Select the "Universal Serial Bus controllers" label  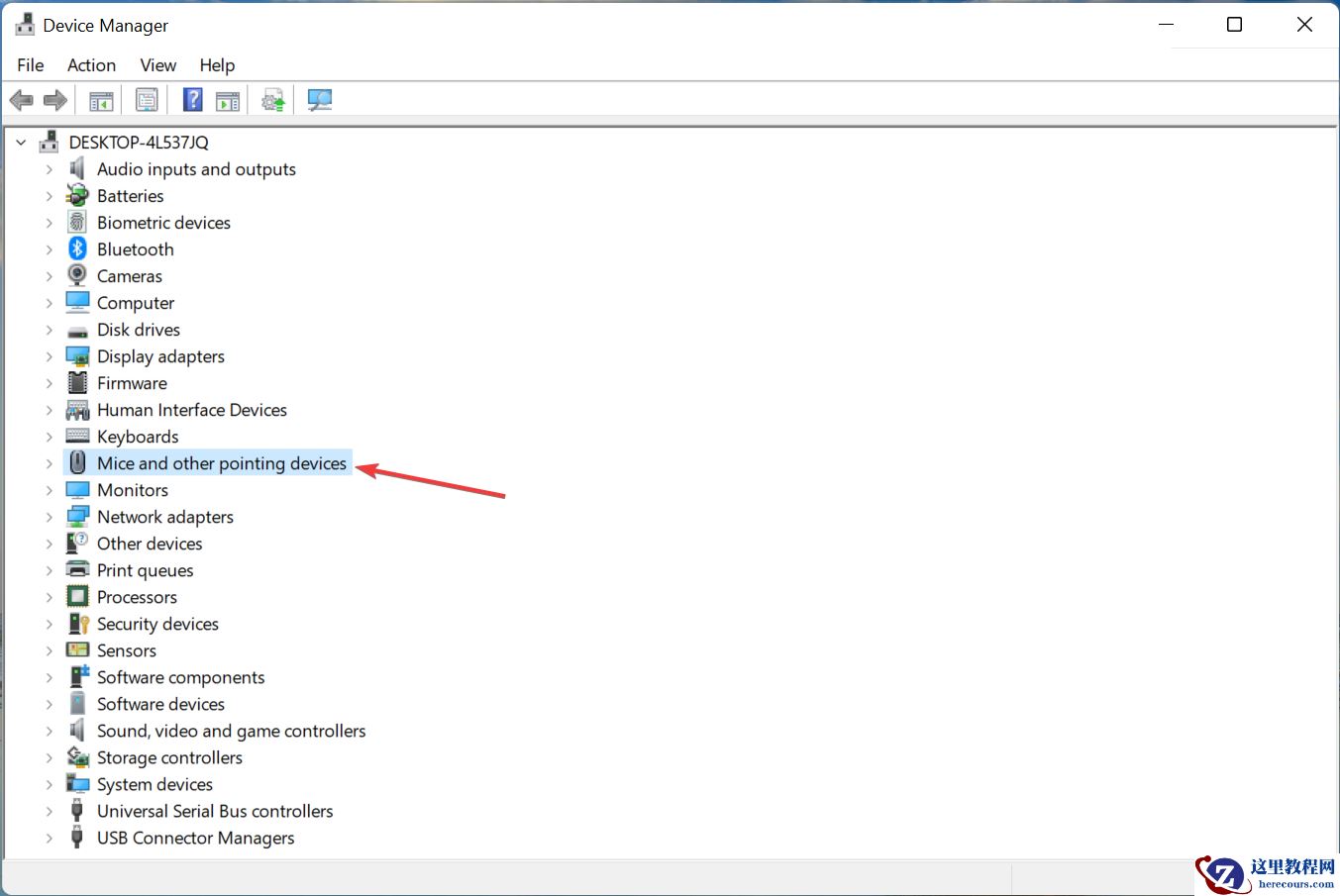point(215,811)
